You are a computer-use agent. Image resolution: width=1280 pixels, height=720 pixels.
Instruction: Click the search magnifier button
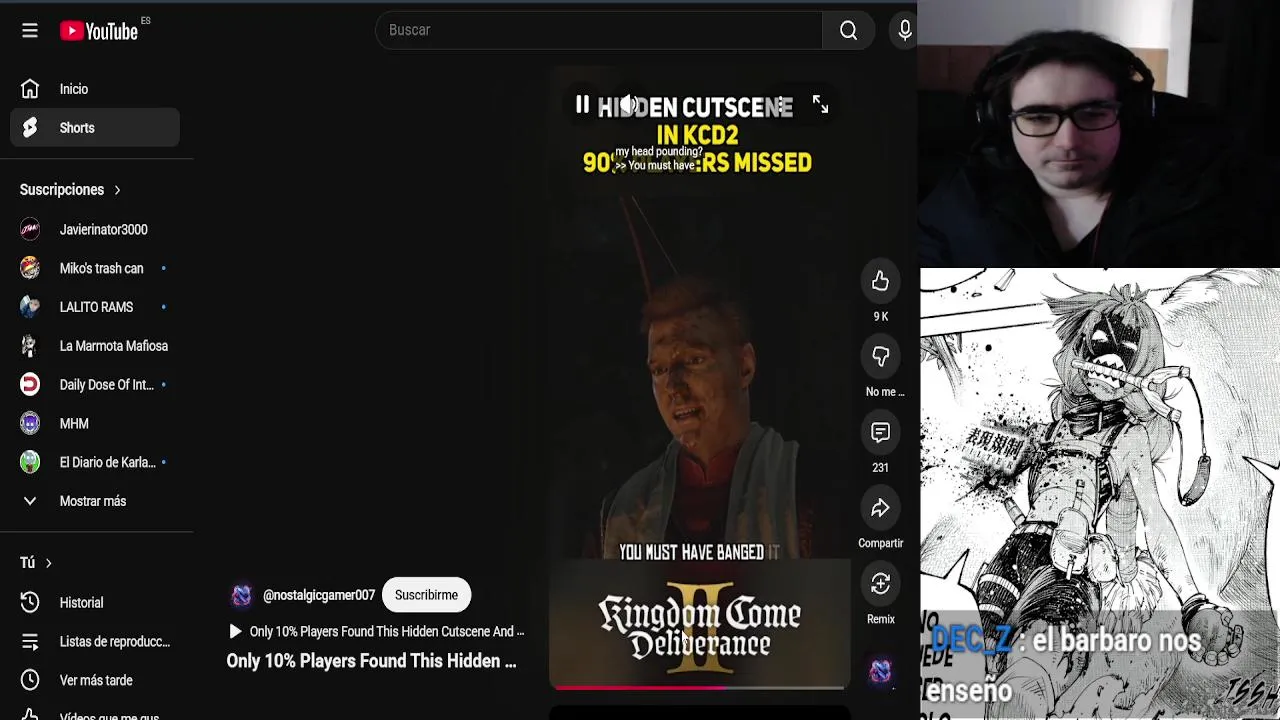coord(848,31)
